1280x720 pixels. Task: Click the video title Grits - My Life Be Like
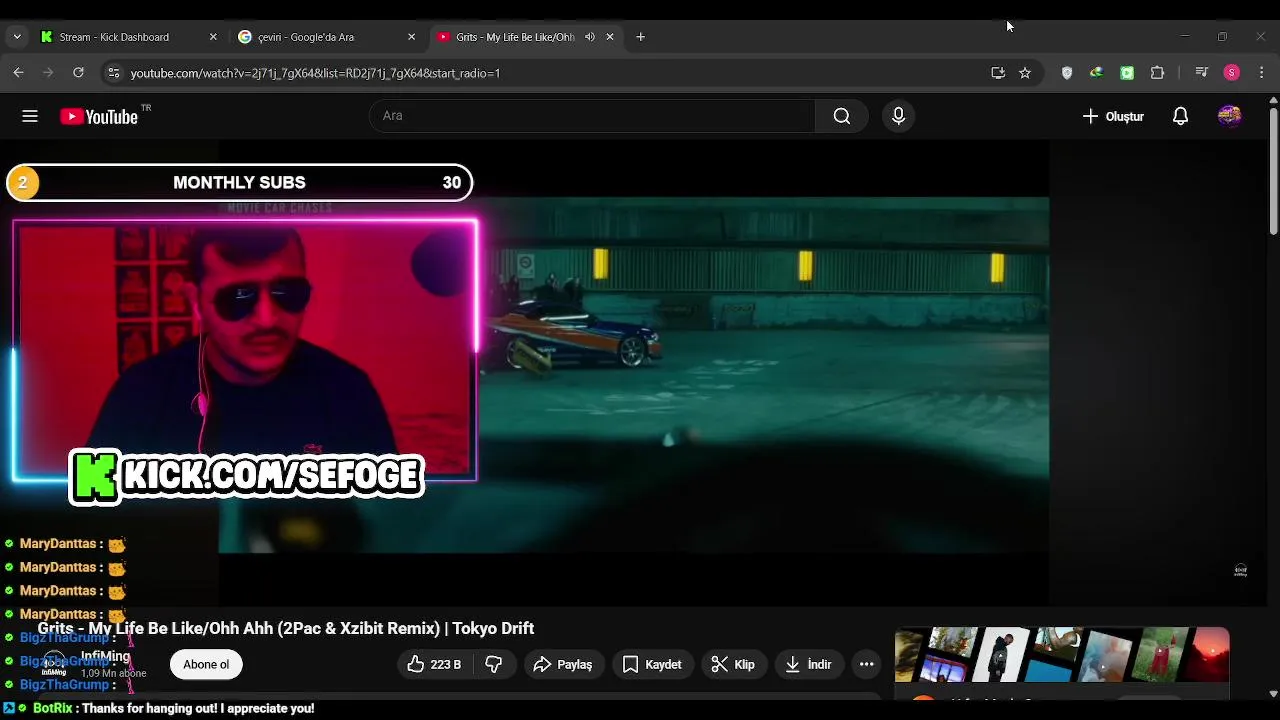[x=286, y=628]
